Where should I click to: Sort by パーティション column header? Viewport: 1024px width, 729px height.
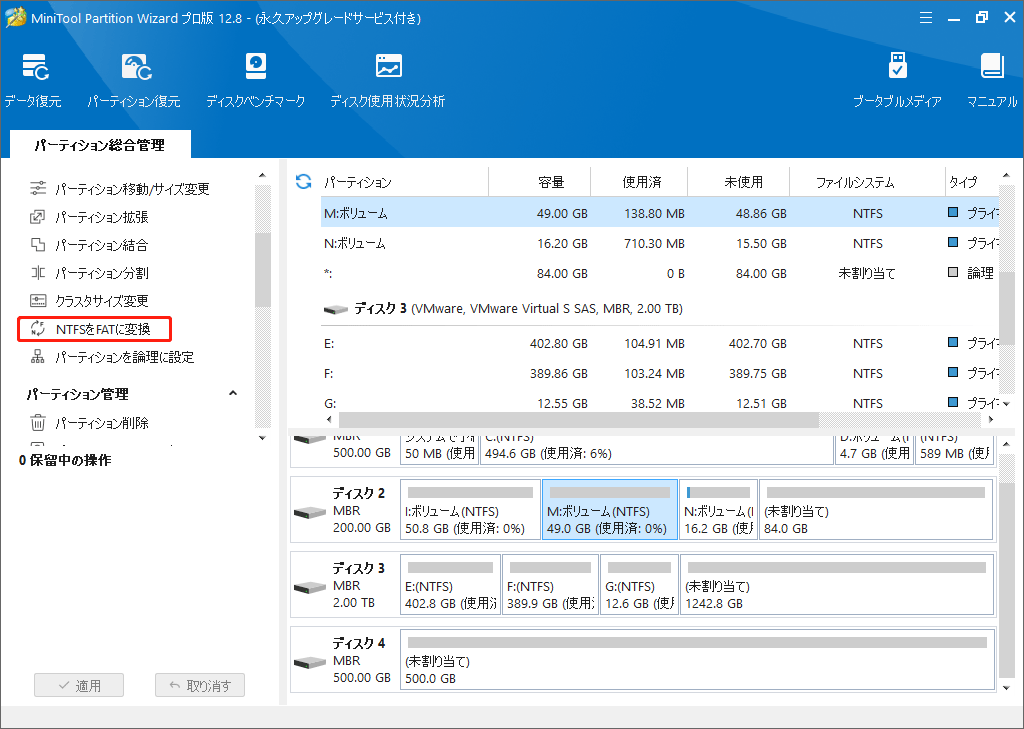[x=404, y=182]
